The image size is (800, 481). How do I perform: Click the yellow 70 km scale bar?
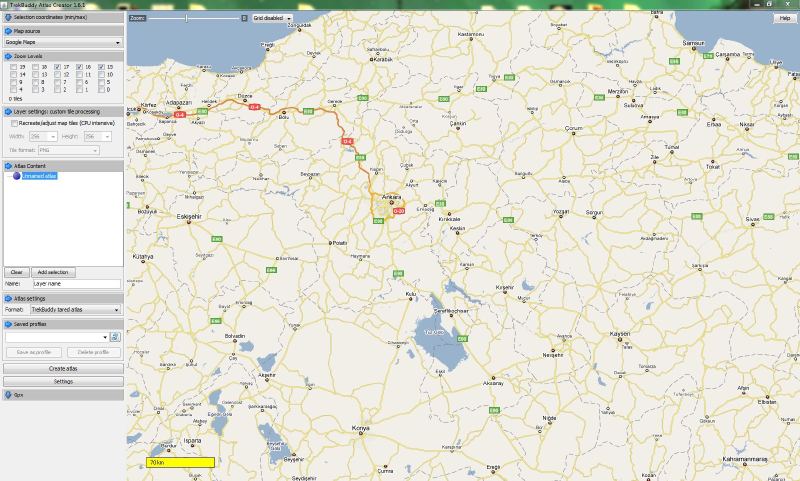(x=180, y=463)
